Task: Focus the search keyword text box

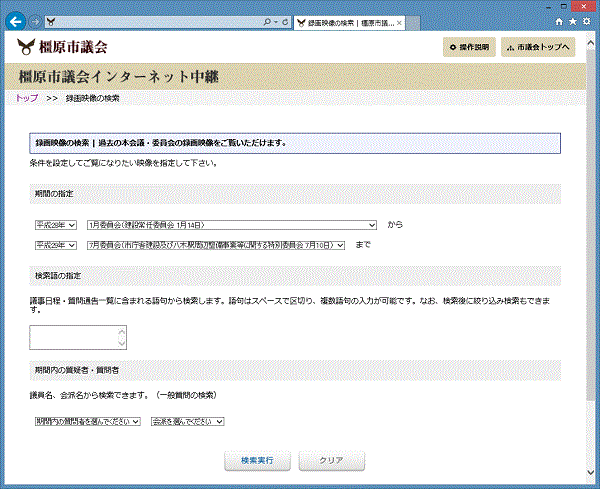Action: coord(73,337)
